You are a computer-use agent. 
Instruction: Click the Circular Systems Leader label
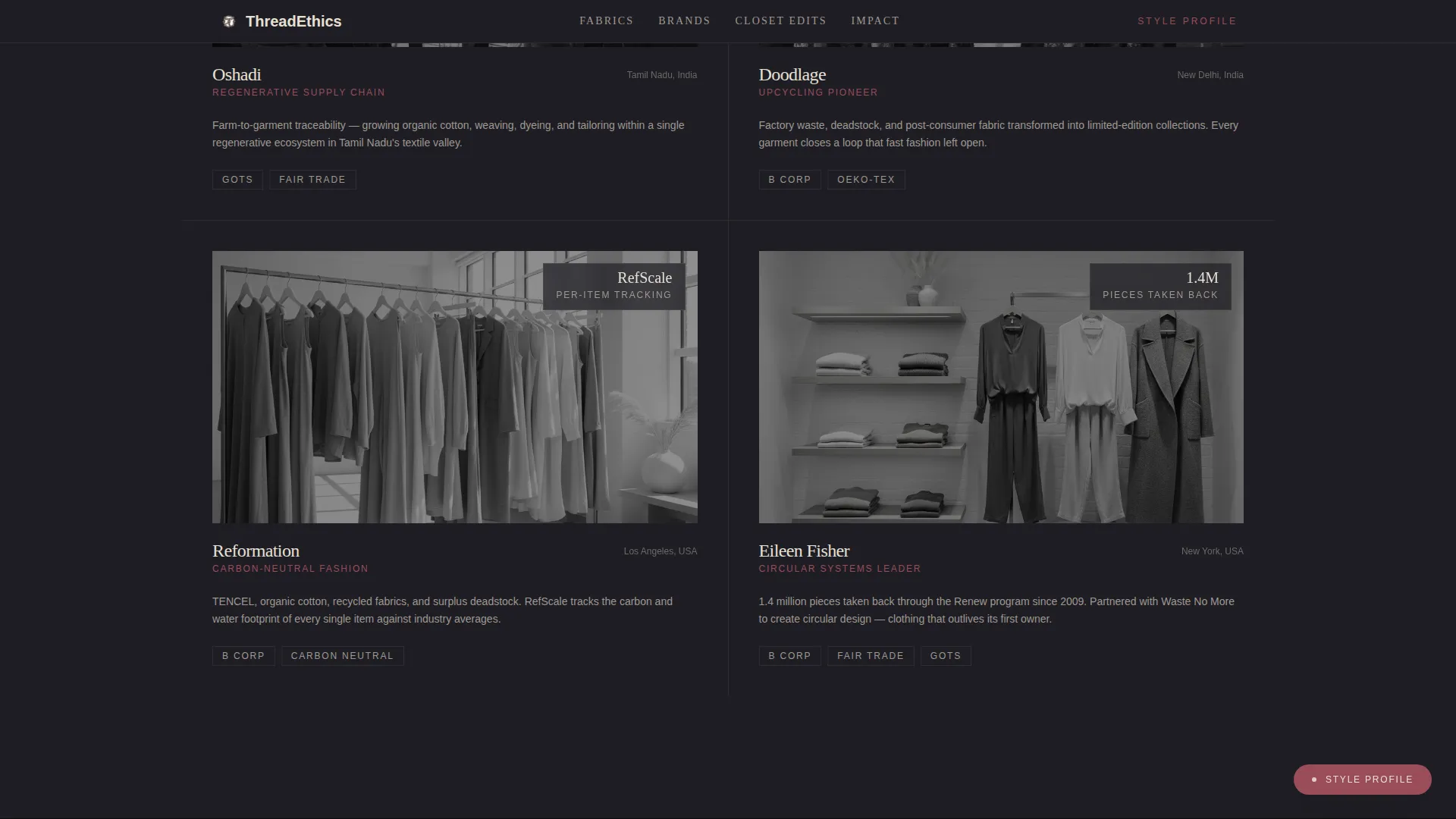pyautogui.click(x=839, y=569)
